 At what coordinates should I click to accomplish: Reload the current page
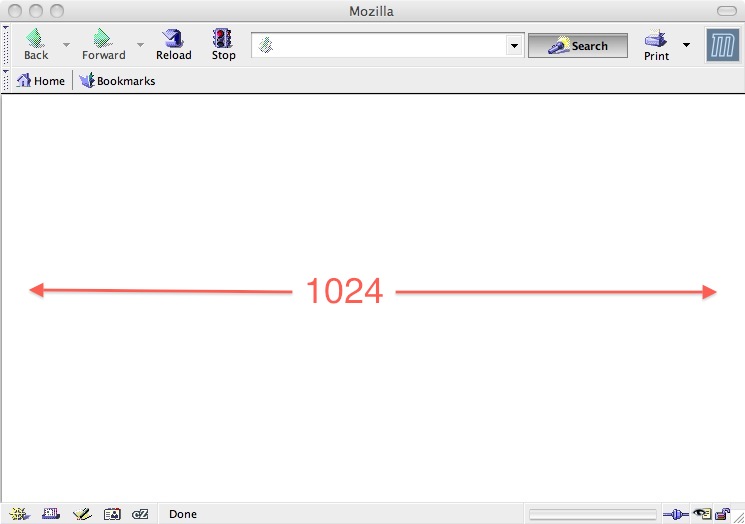pyautogui.click(x=173, y=45)
